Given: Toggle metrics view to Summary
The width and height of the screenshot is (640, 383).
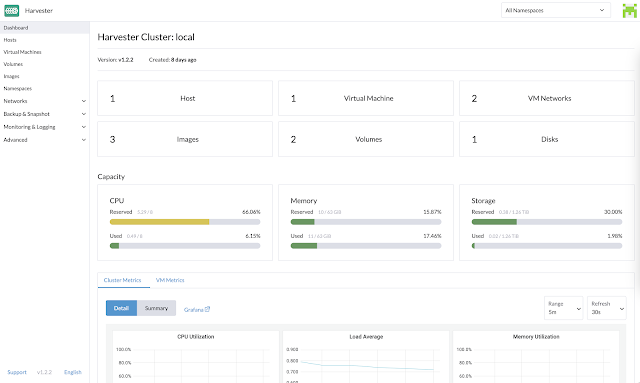Looking at the screenshot, I should (x=156, y=308).
